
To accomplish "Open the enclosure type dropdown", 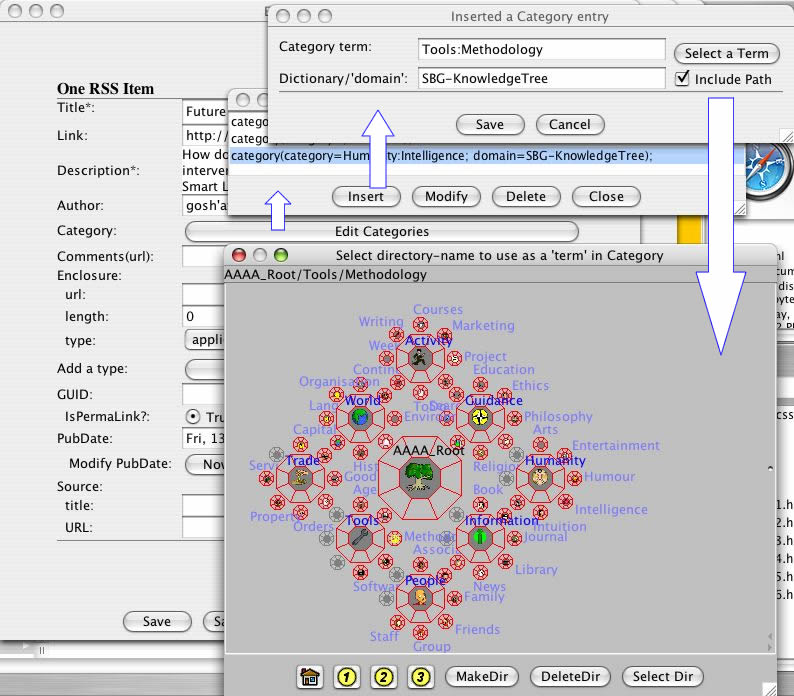I will coord(207,340).
